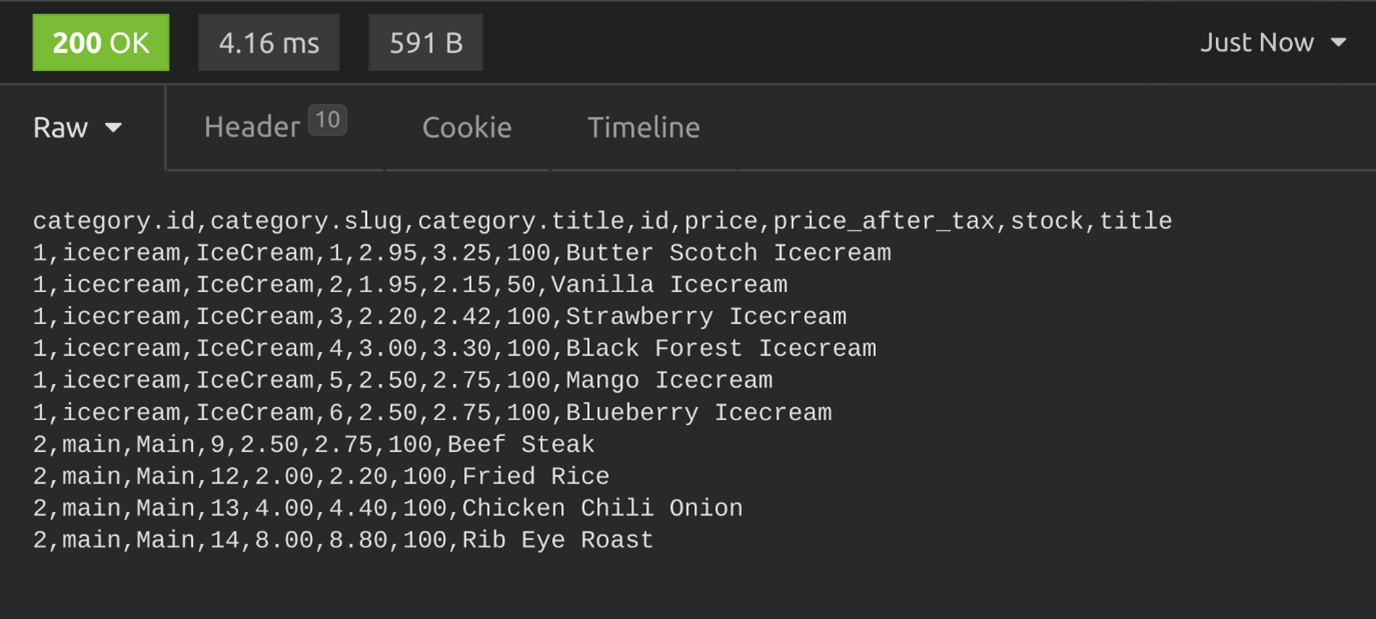Click the Fried Rice response line
Screen dimensions: 1376x619
(x=321, y=477)
